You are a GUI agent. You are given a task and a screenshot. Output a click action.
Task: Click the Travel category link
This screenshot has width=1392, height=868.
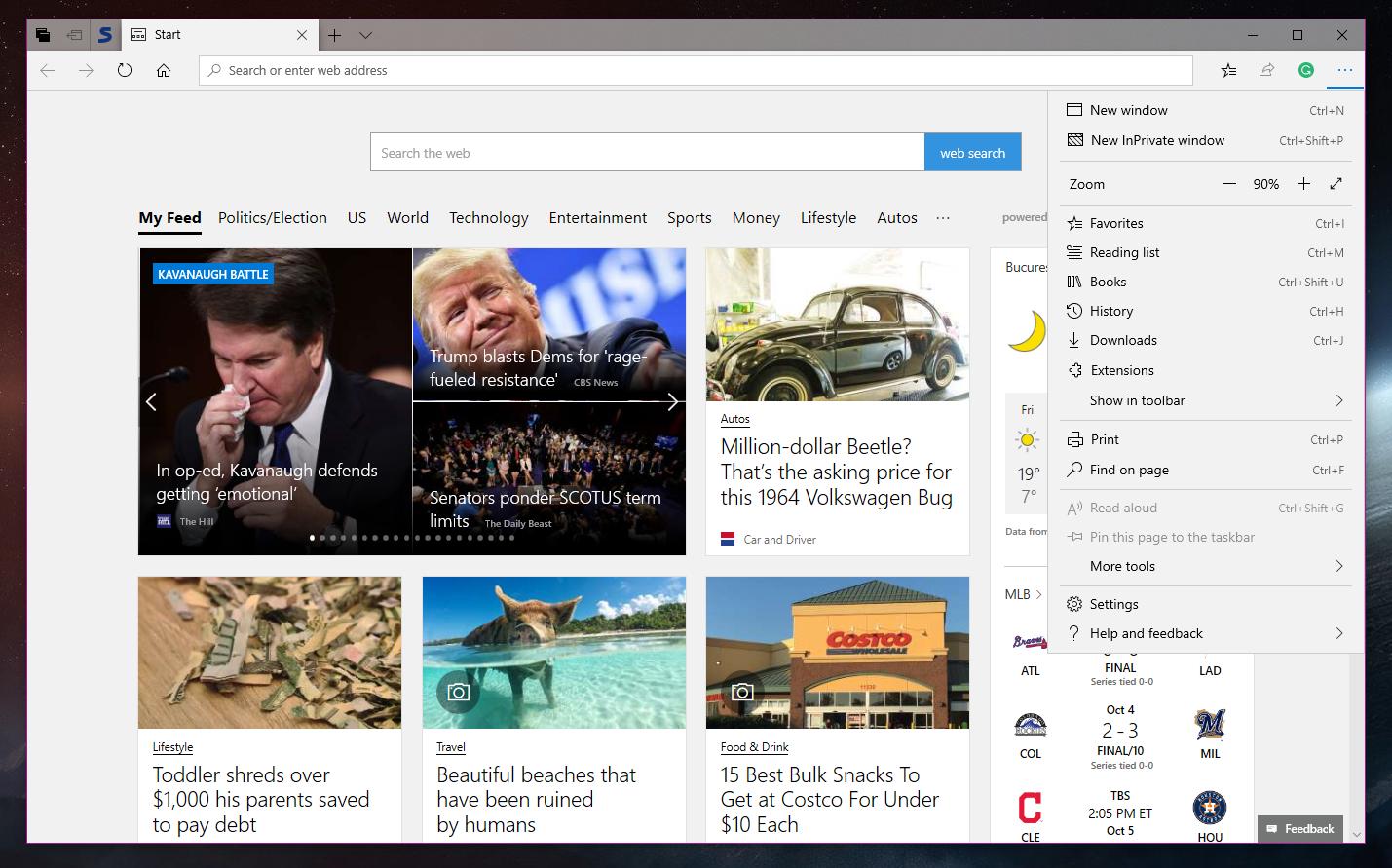(x=451, y=747)
